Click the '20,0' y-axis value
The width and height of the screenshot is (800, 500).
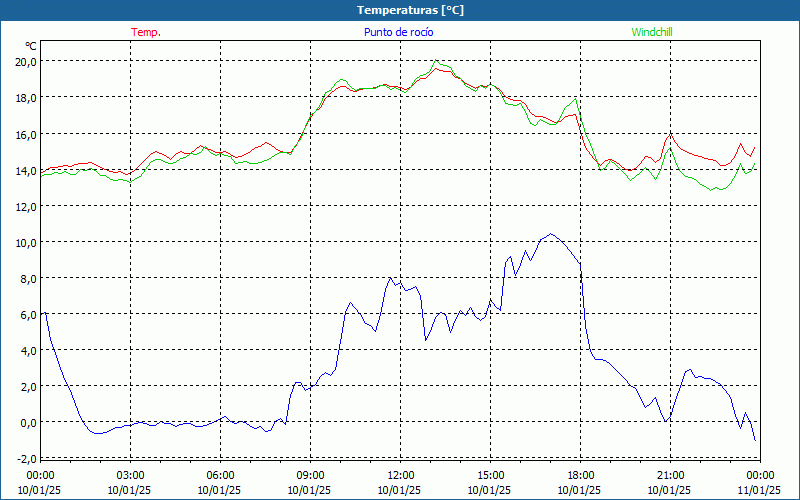(x=26, y=62)
